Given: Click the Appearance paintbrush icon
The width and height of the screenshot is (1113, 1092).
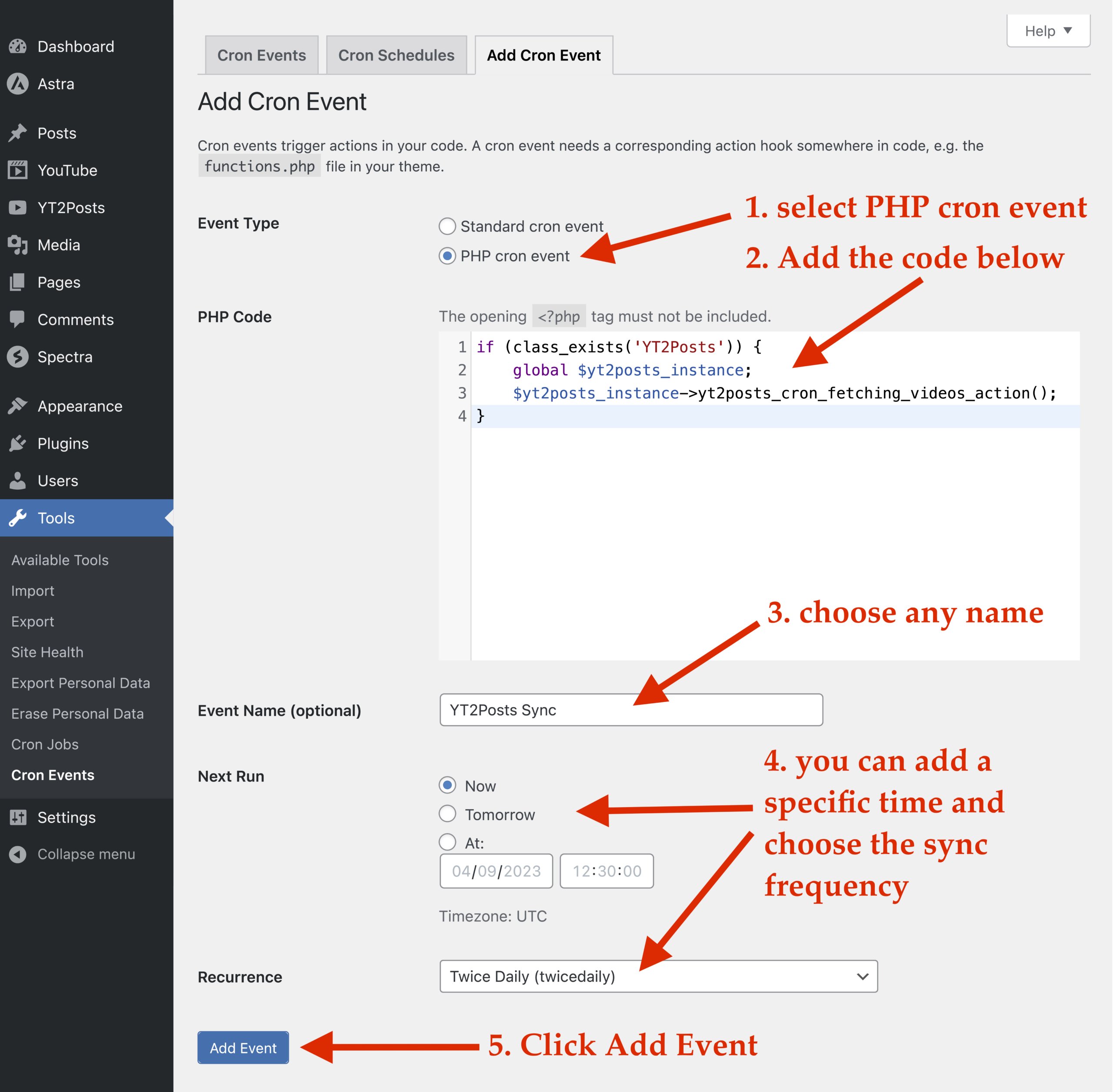Looking at the screenshot, I should pos(18,406).
